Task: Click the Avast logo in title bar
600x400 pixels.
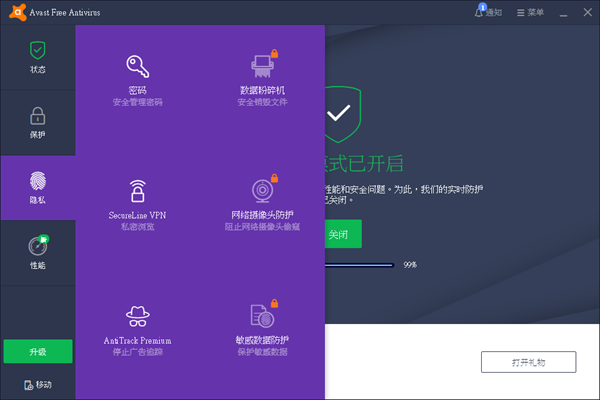Action: [18, 12]
